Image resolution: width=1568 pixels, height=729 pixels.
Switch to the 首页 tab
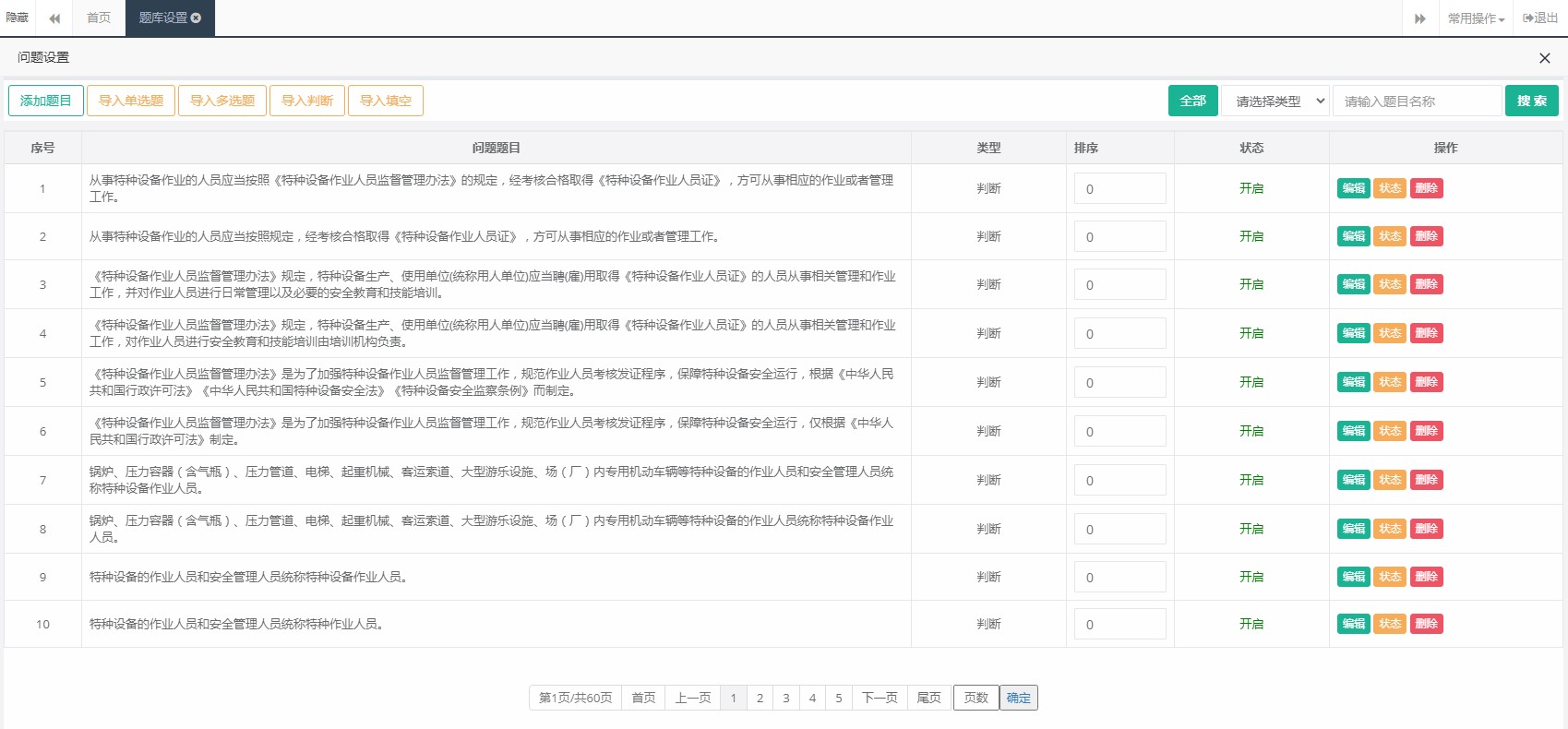click(x=99, y=18)
